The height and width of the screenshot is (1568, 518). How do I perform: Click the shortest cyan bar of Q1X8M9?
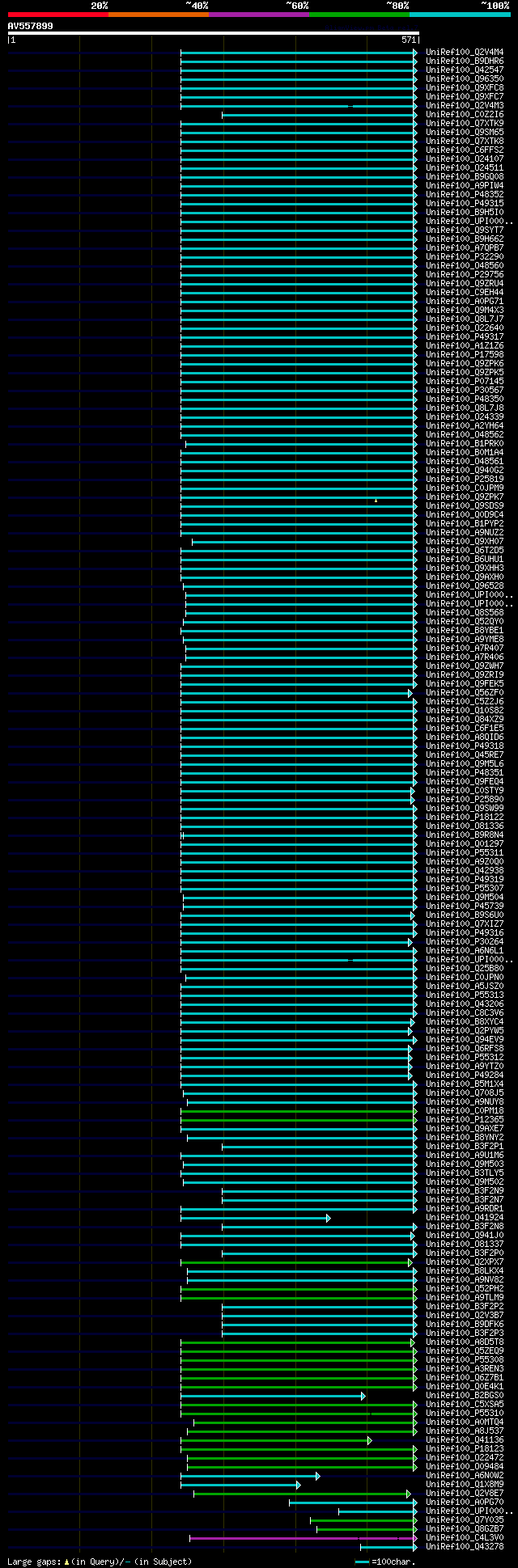tap(240, 1484)
